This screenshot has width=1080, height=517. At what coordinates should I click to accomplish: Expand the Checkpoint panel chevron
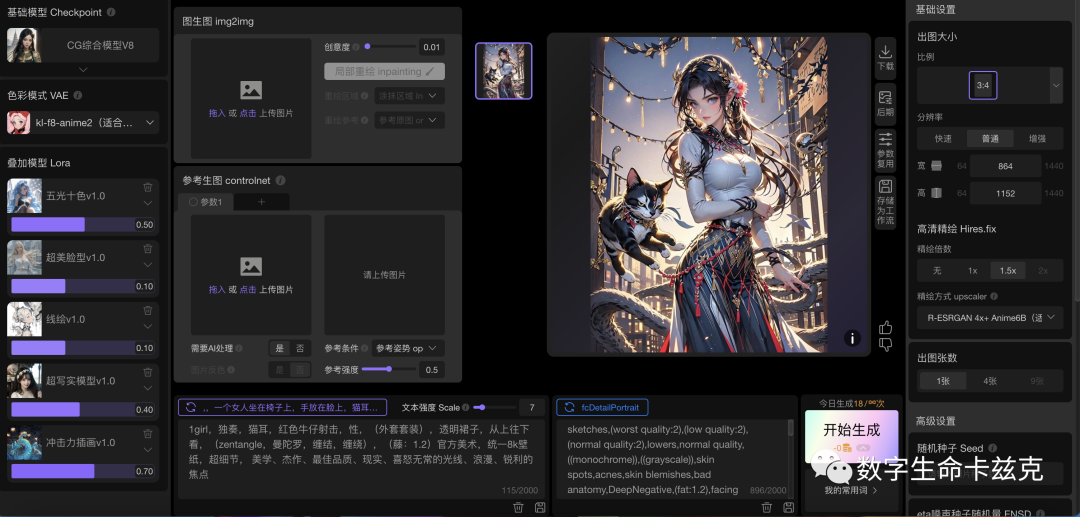pos(83,70)
